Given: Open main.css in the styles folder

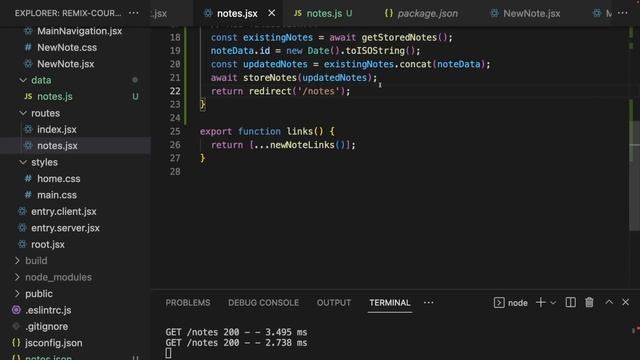Looking at the screenshot, I should click(57, 195).
